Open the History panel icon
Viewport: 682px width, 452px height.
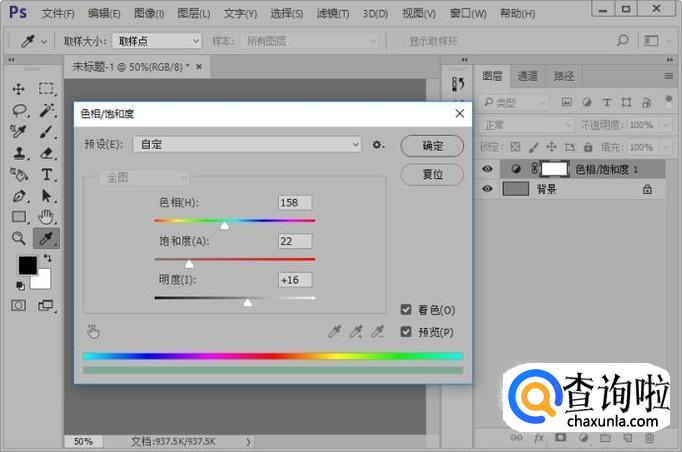click(457, 84)
